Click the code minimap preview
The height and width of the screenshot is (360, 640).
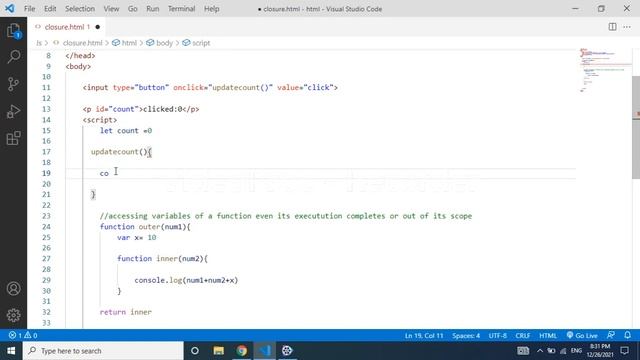[605, 70]
